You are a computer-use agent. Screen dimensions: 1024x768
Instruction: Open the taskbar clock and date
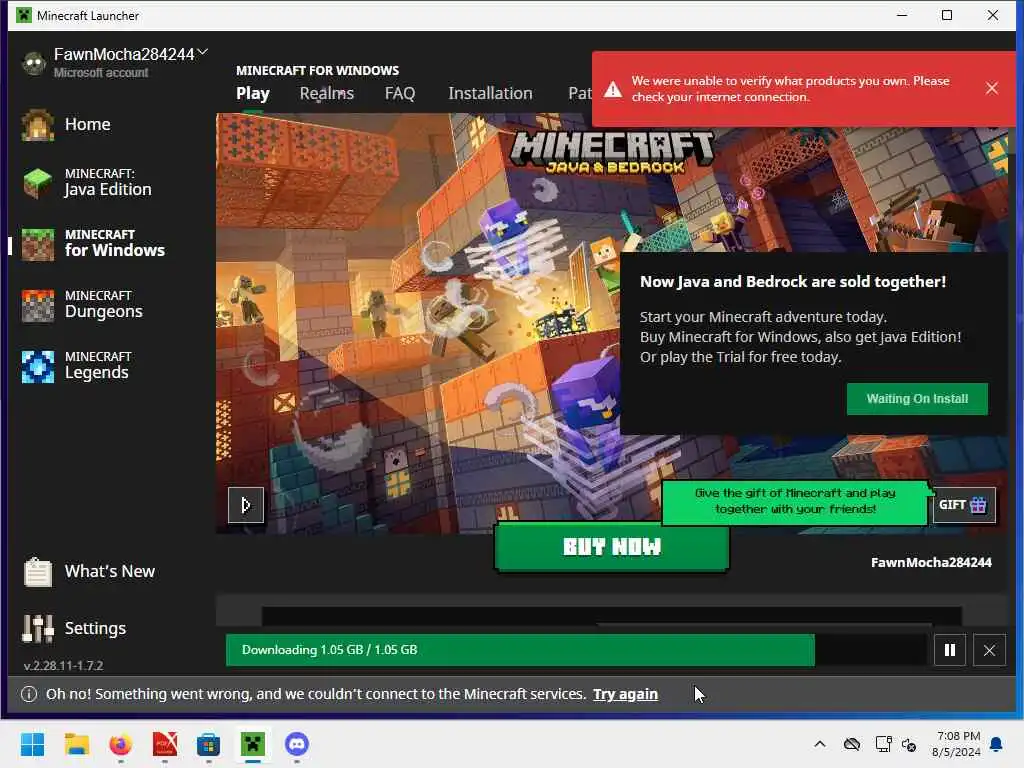957,744
